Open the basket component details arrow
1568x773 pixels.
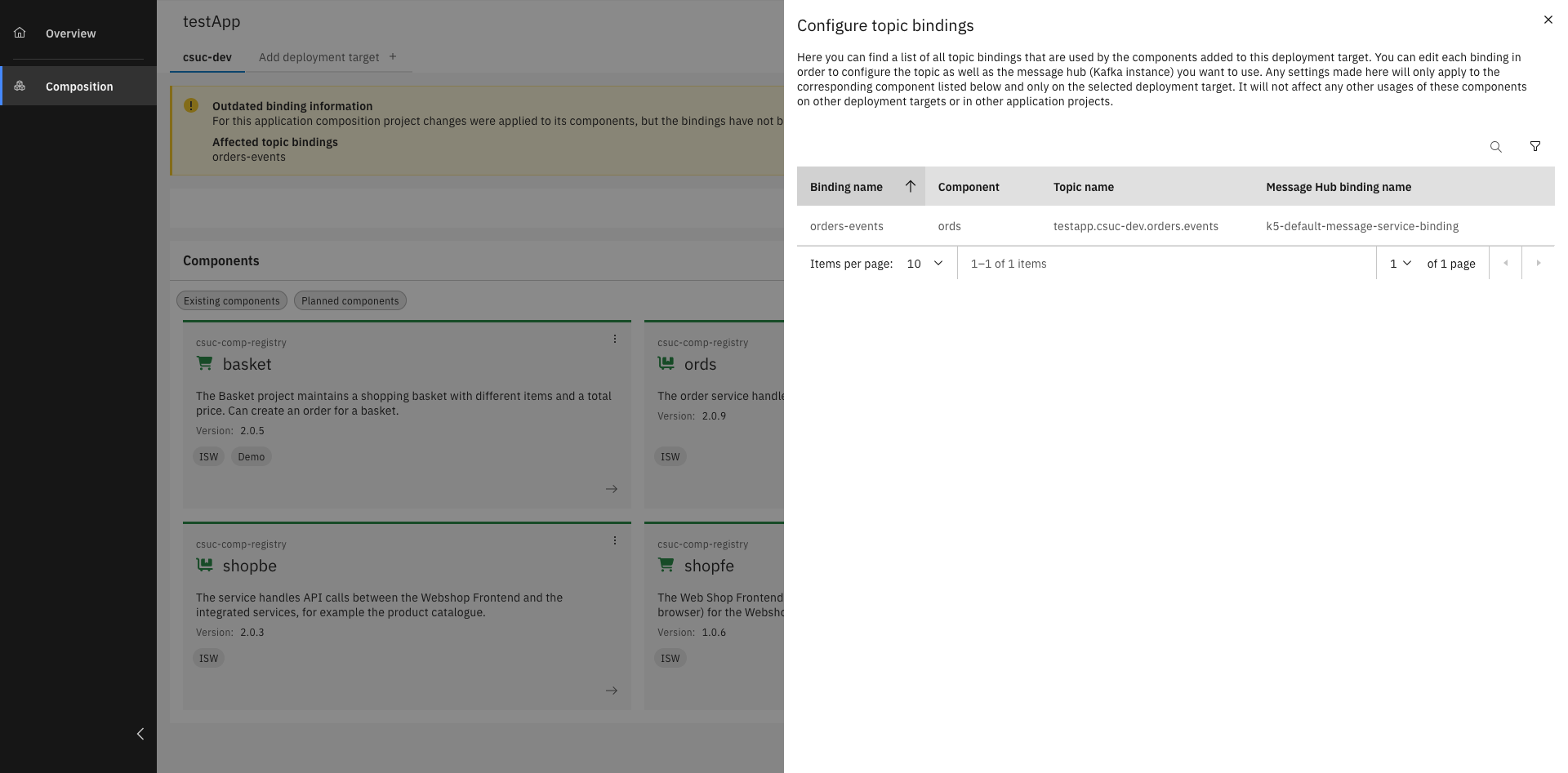[x=612, y=488]
